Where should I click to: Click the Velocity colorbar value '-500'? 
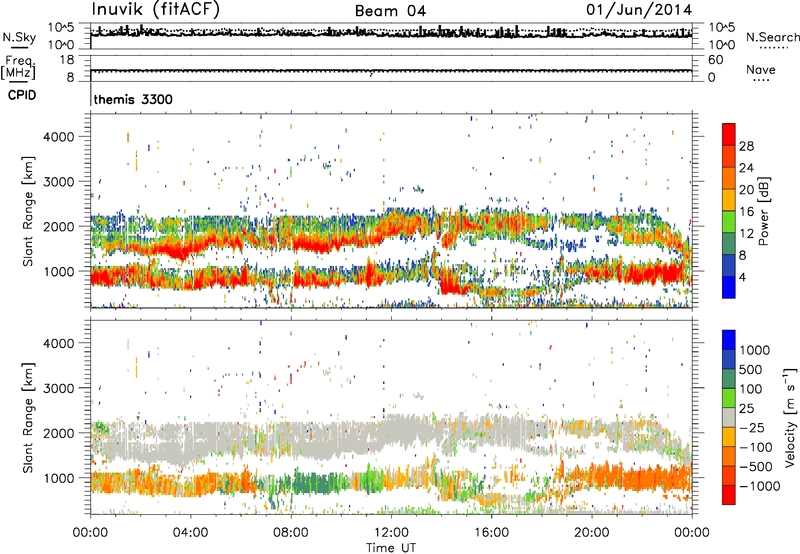[x=756, y=466]
